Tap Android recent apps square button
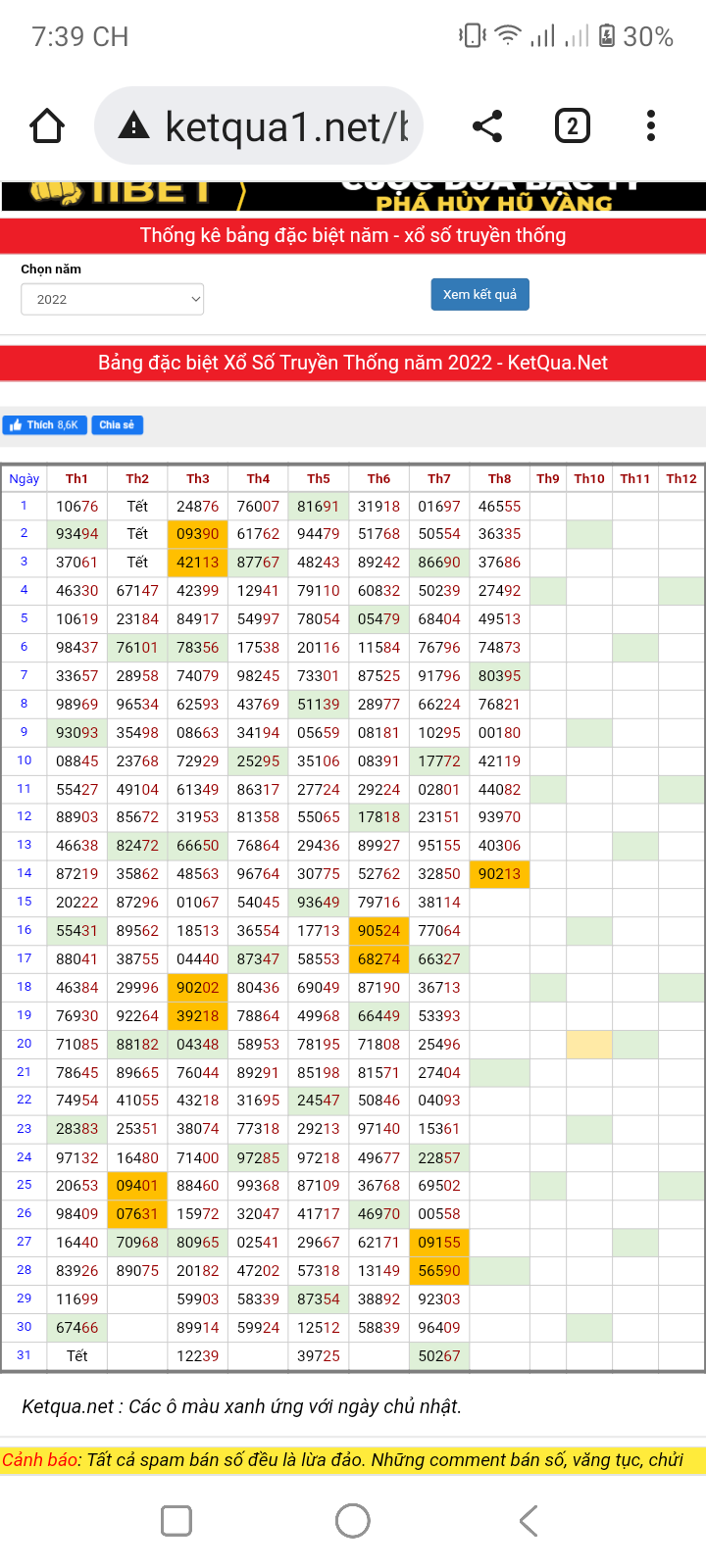This screenshot has height=1568, width=706. (176, 1521)
